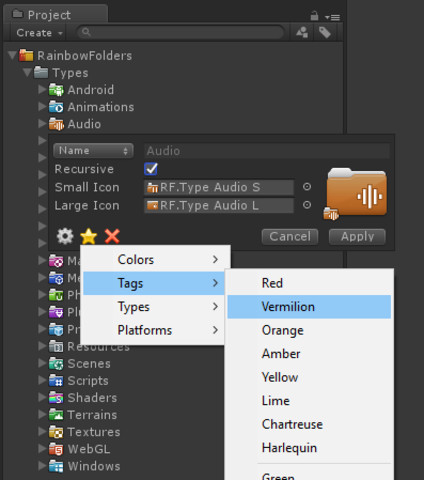Image resolution: width=424 pixels, height=480 pixels.
Task: Click the Cancel button
Action: (290, 237)
